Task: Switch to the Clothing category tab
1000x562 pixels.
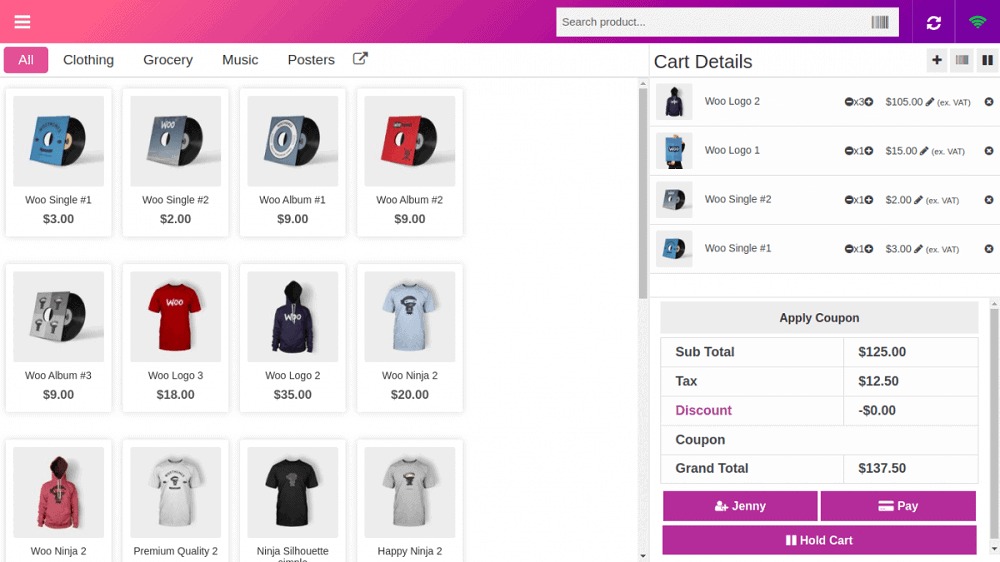Action: pos(88,60)
